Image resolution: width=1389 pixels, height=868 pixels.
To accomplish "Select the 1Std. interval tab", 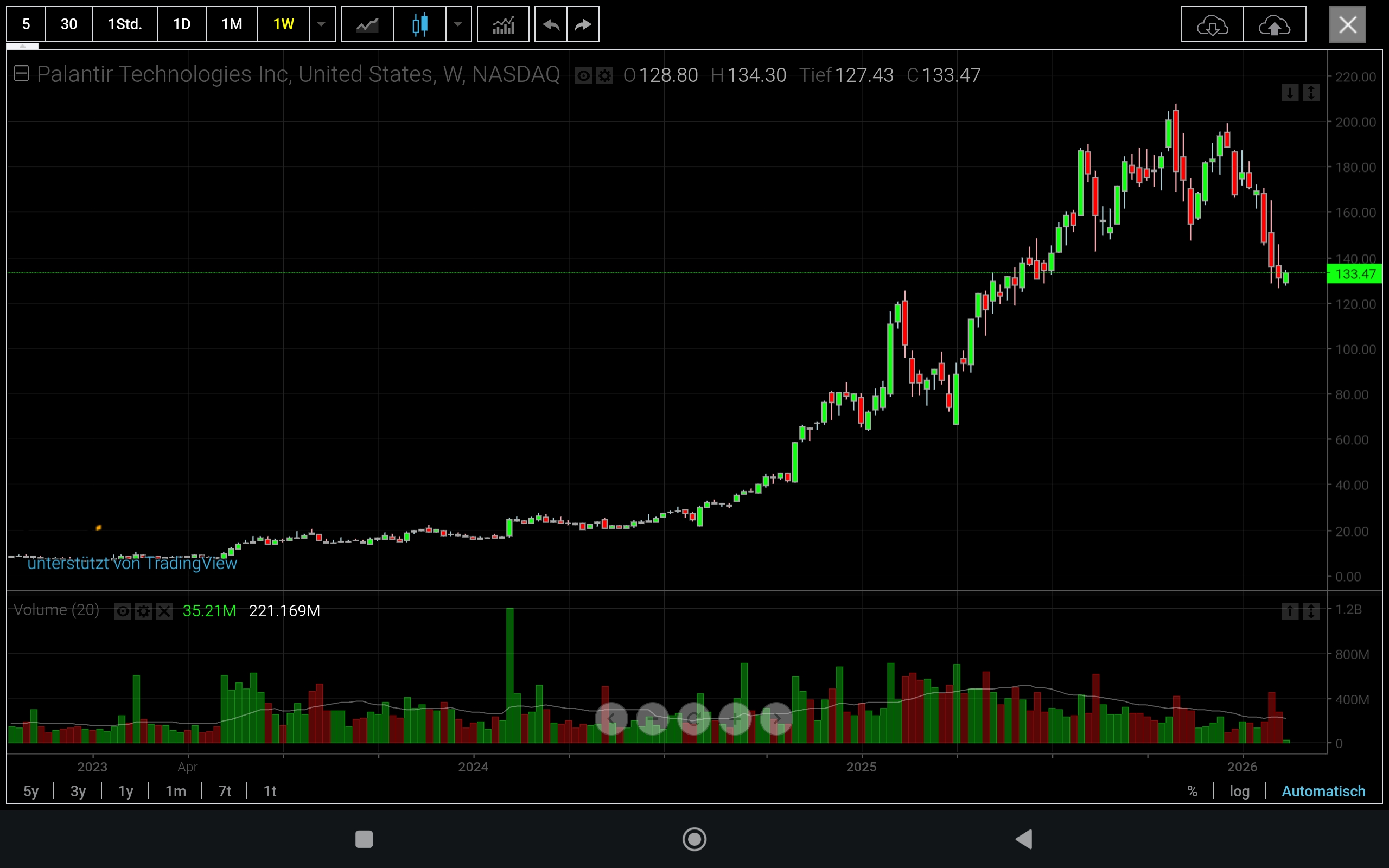I will (125, 25).
